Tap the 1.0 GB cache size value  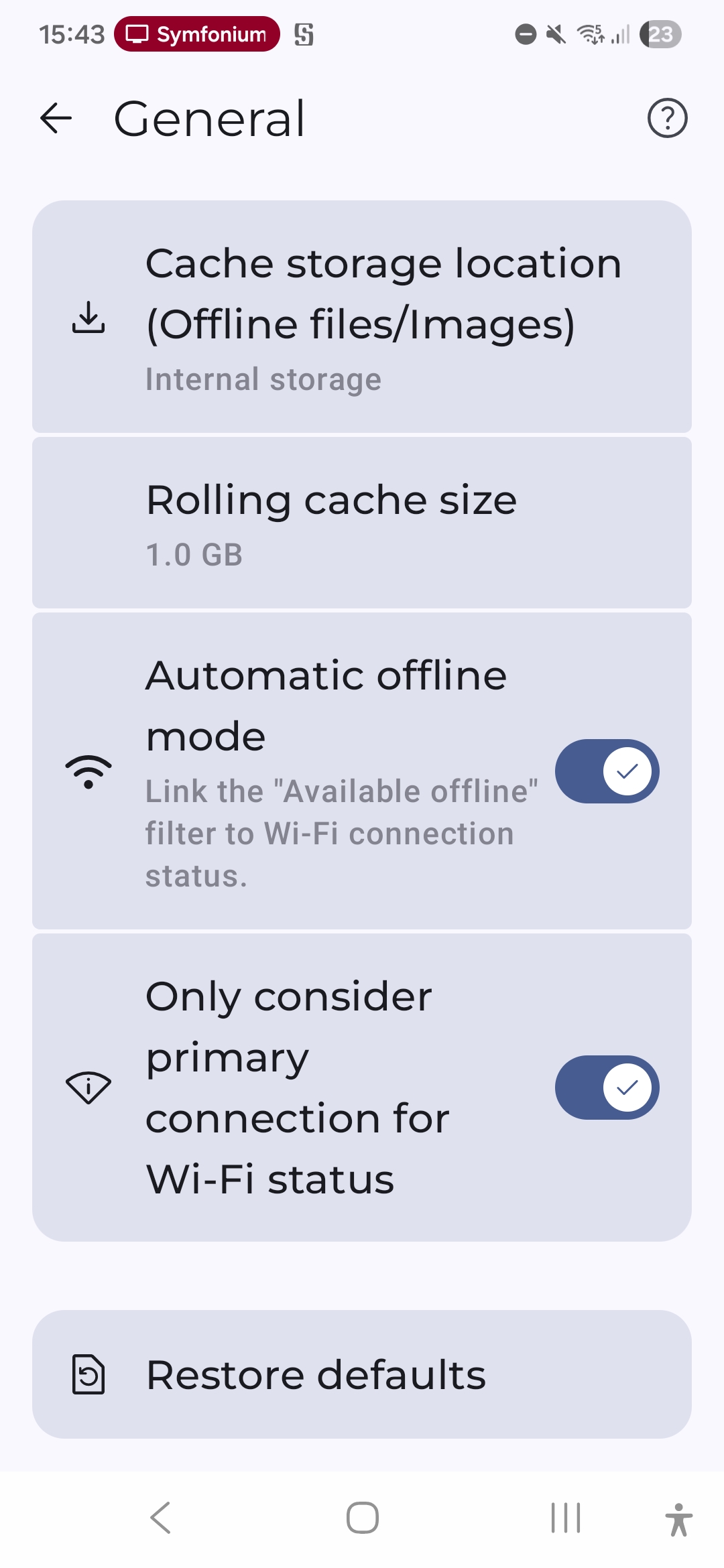click(194, 556)
